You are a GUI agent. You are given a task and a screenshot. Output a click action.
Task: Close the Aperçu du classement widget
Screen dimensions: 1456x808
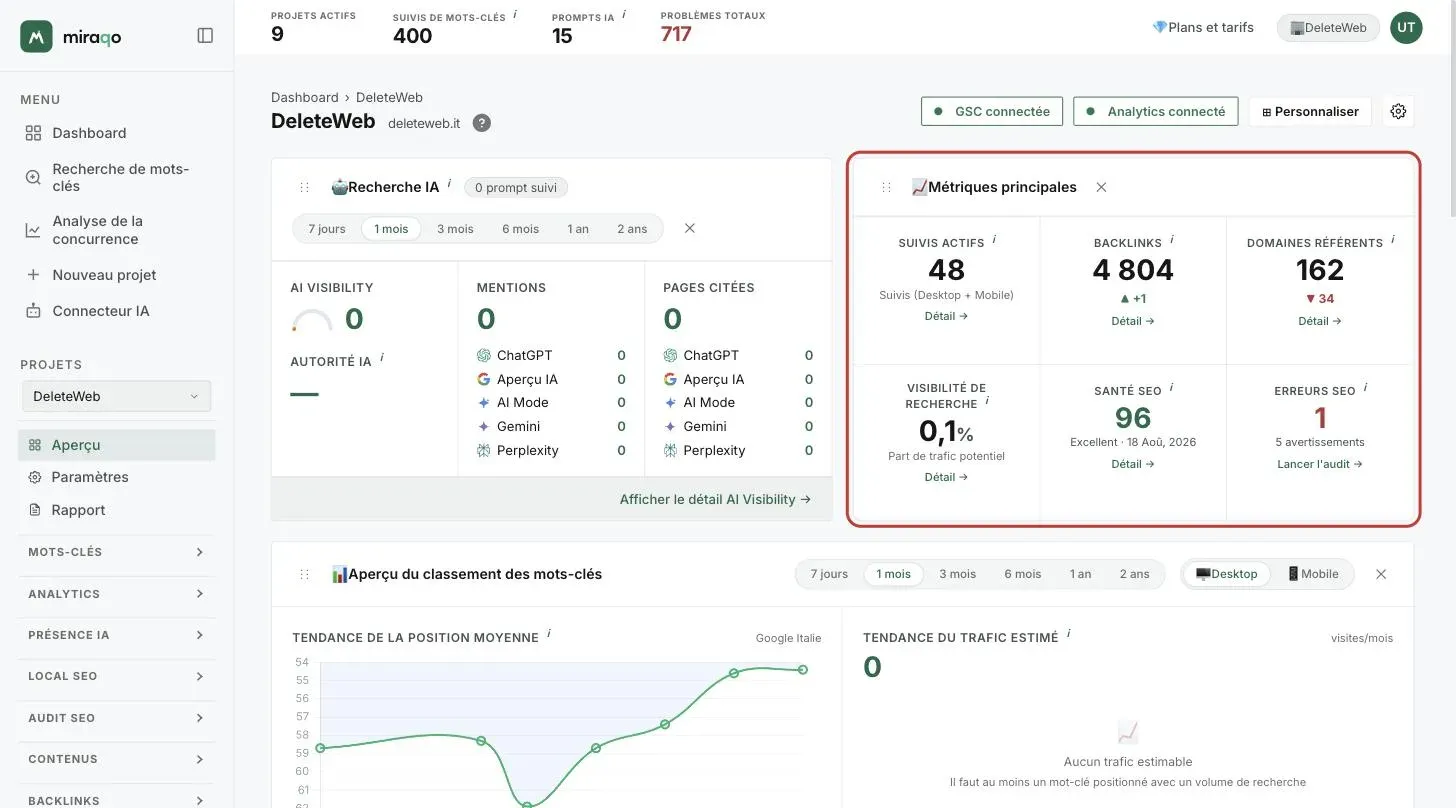coord(1381,574)
